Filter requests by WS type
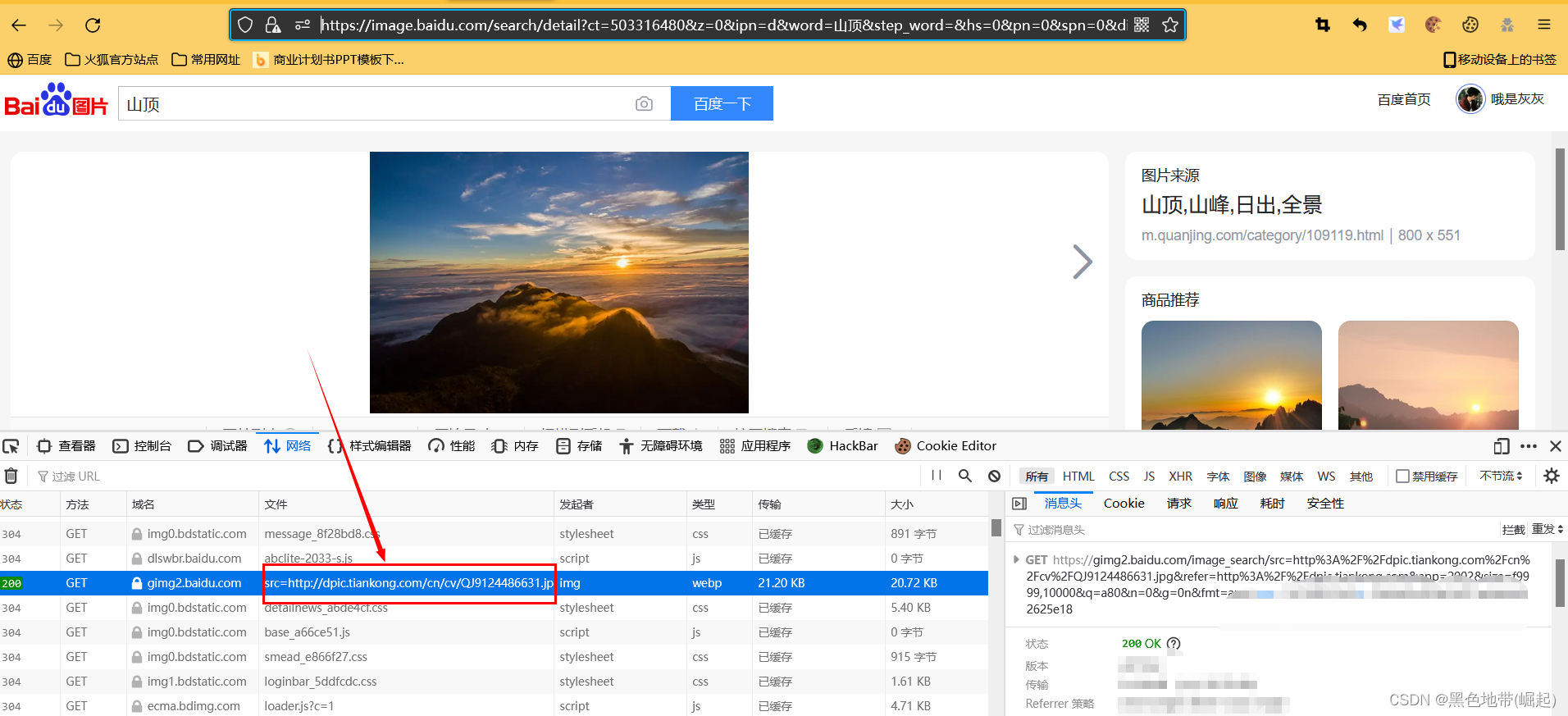Screen dimensions: 1568x716 point(1326,476)
